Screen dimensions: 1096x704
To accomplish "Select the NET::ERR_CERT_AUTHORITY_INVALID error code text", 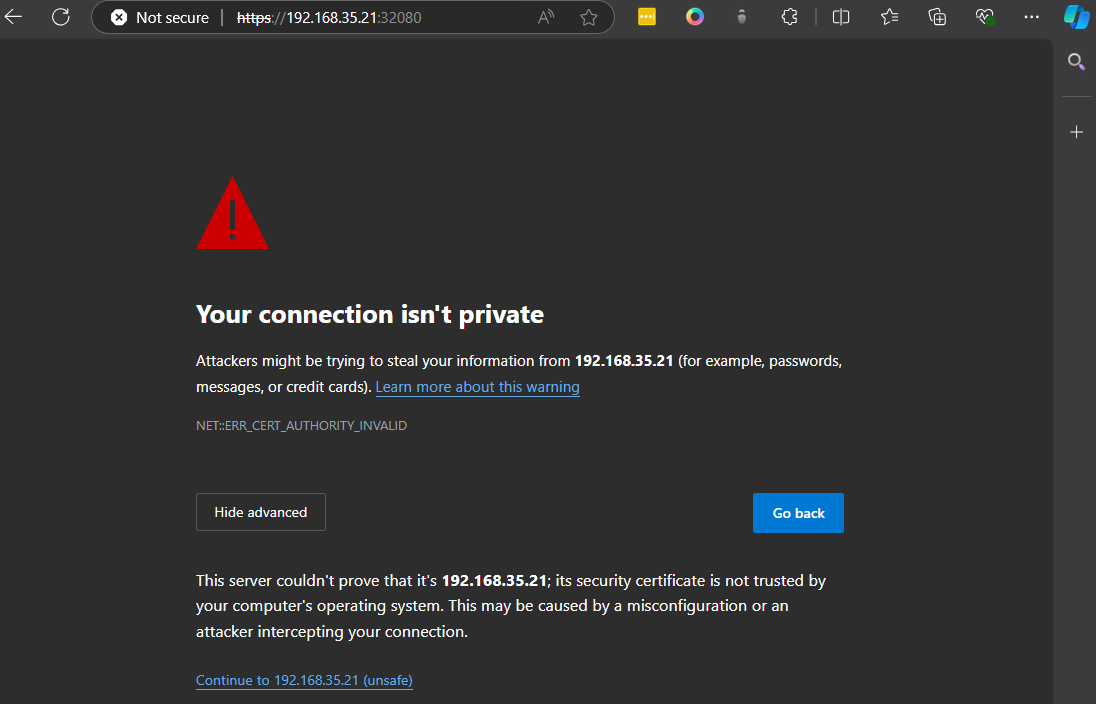I will point(301,426).
